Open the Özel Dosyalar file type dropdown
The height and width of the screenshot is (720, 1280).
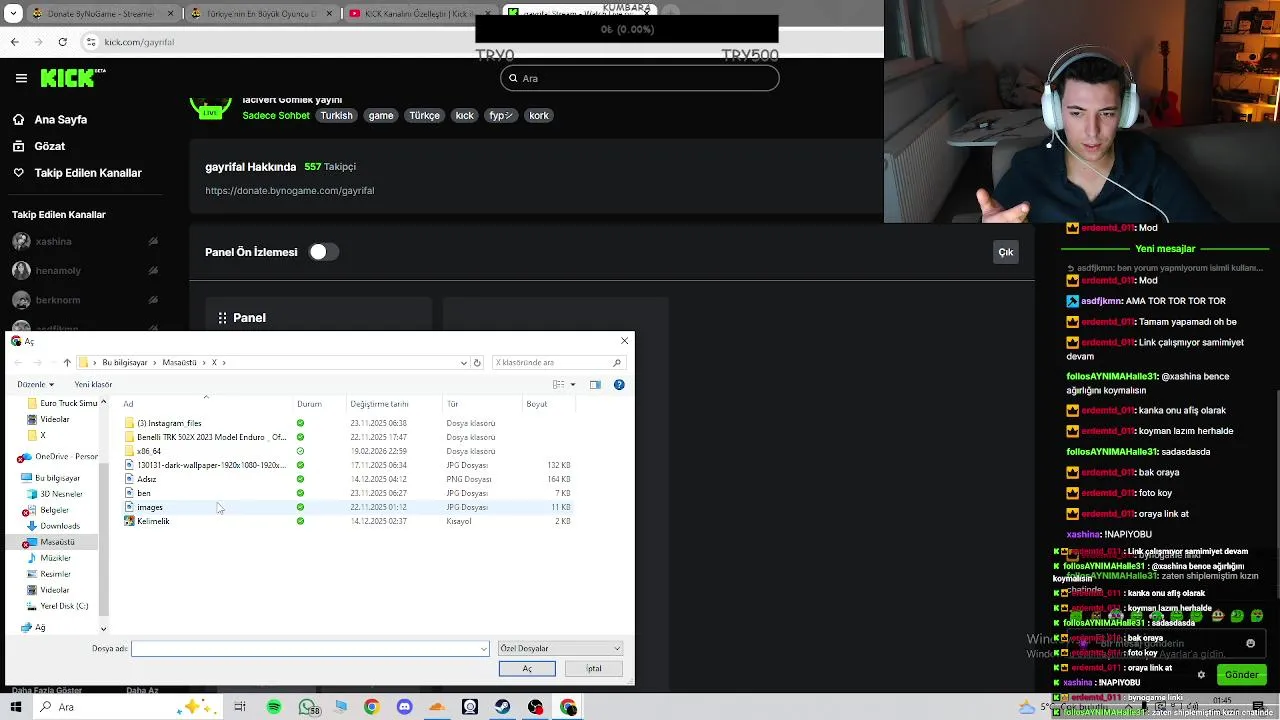pos(560,648)
